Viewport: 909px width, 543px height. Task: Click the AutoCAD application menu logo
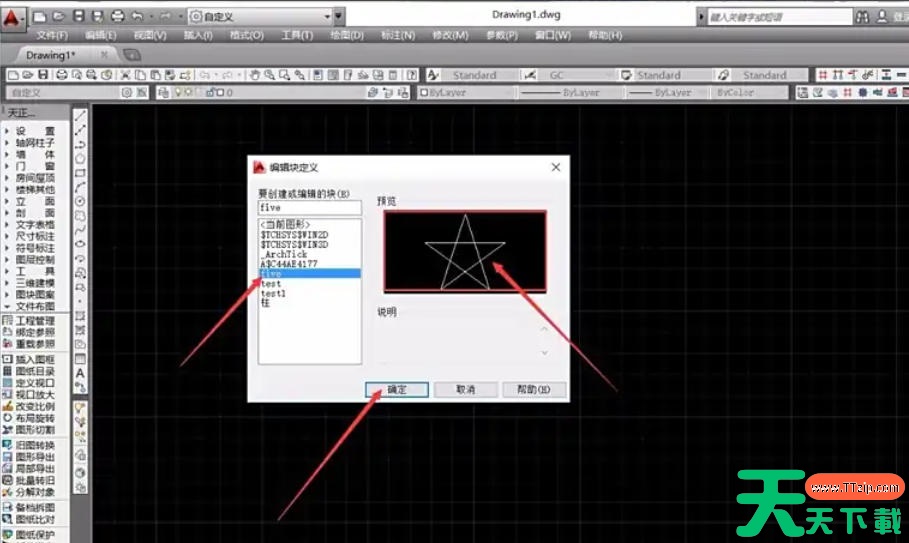[x=14, y=17]
